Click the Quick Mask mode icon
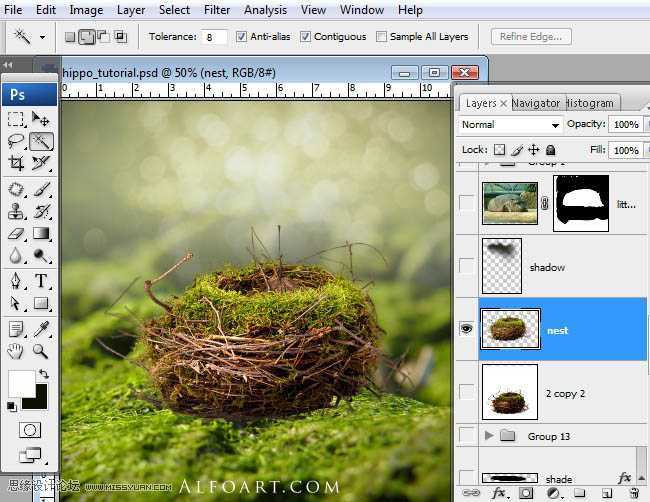Image resolution: width=650 pixels, height=502 pixels. point(29,430)
